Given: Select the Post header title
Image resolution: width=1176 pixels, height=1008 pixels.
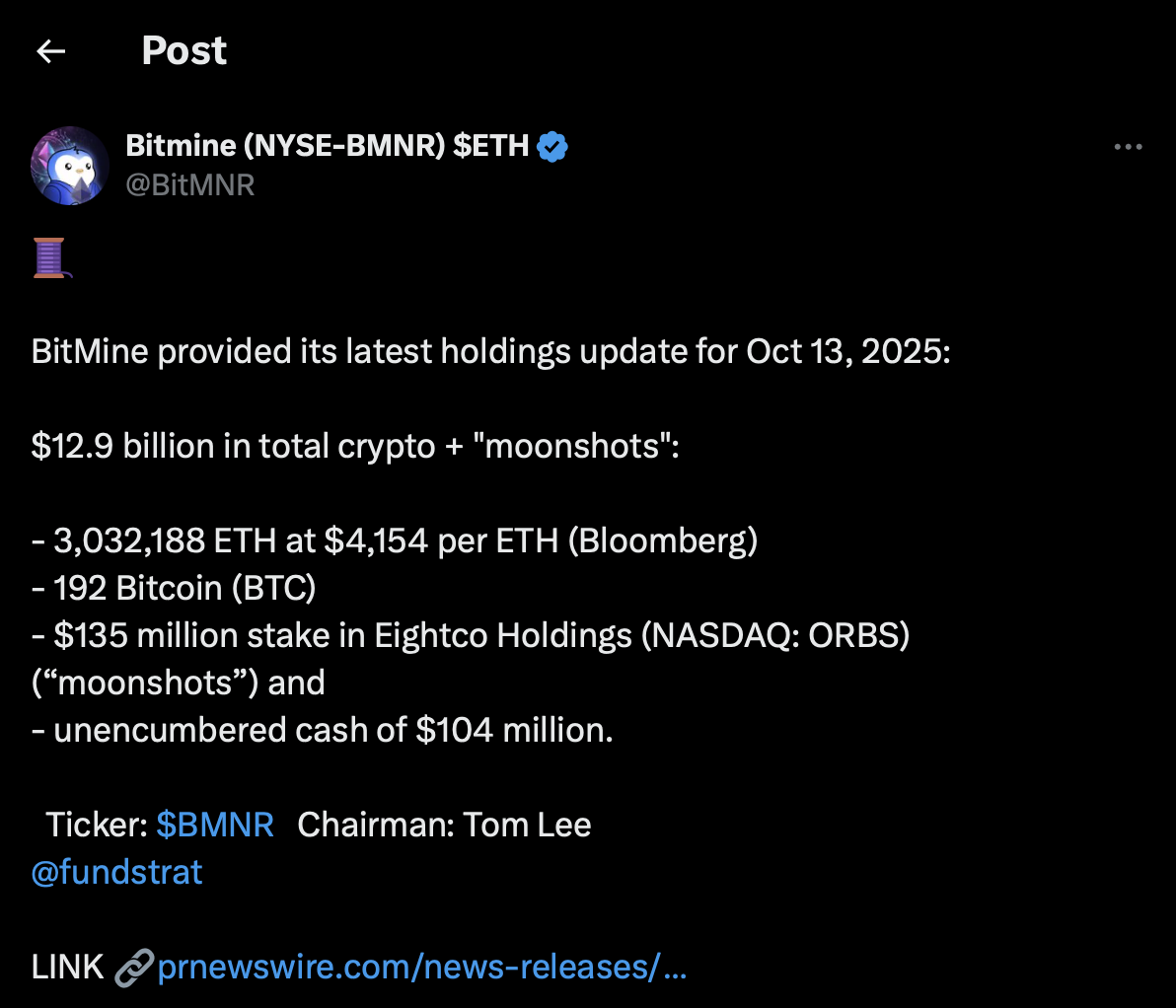Looking at the screenshot, I should coord(184,50).
